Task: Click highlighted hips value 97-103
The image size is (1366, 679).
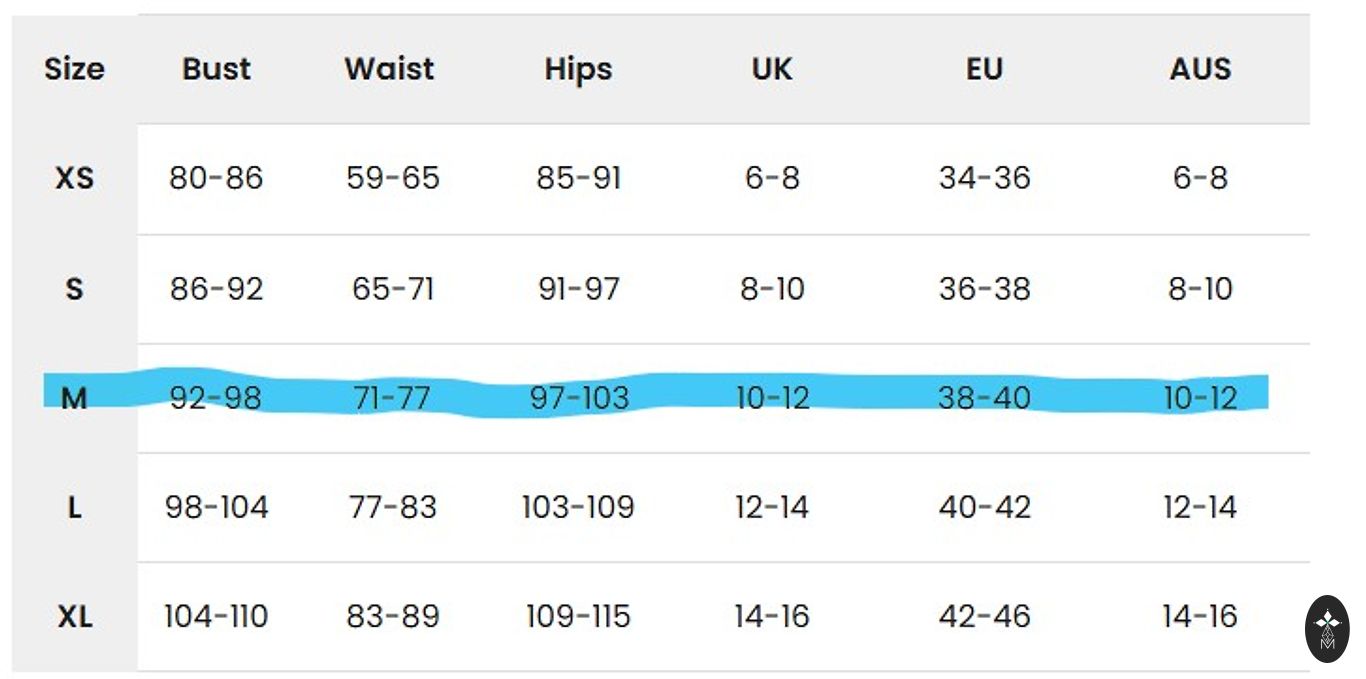Action: pyautogui.click(x=579, y=398)
